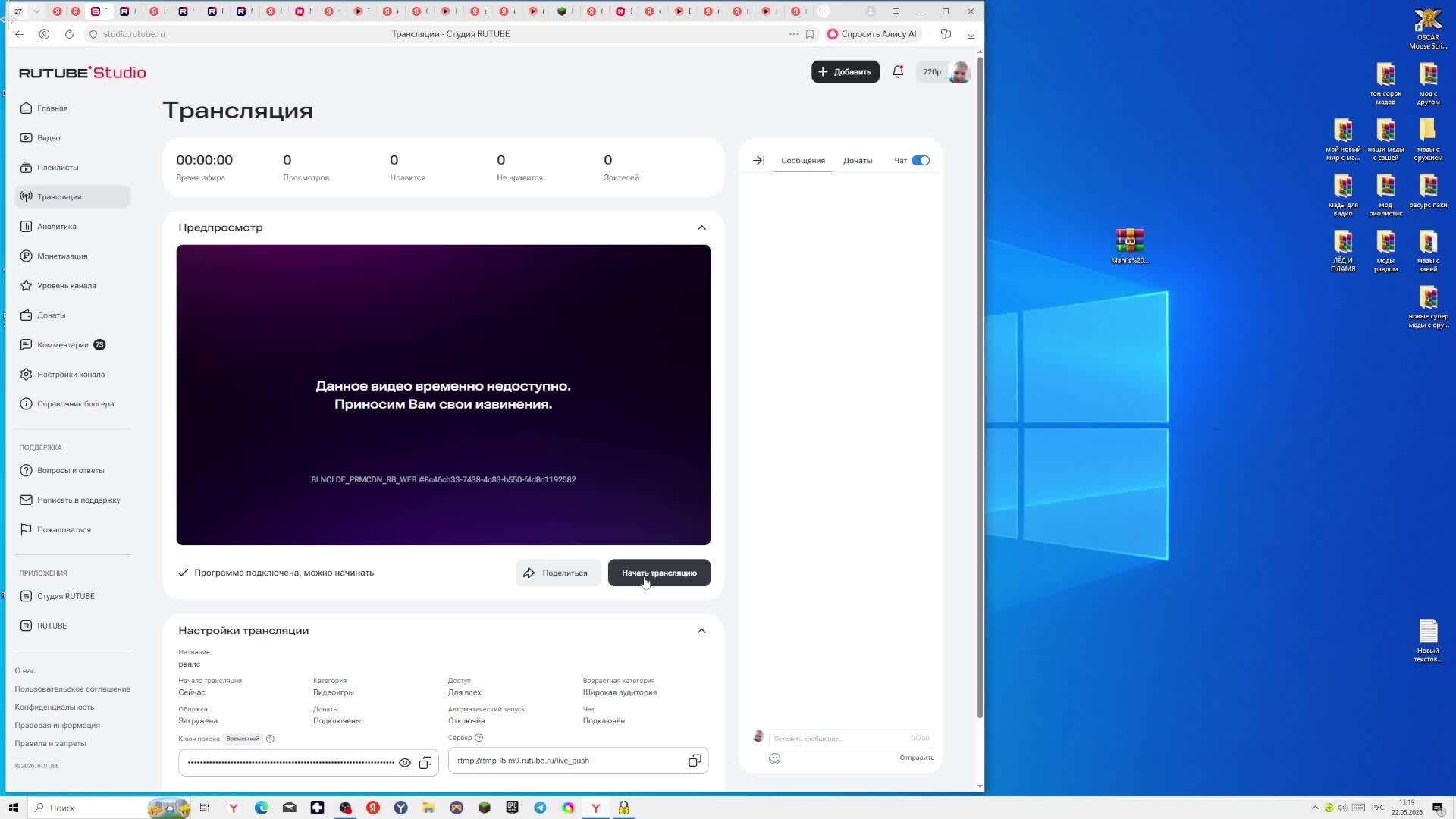
Task: Select the Mahi's archive on the desktop
Action: pyautogui.click(x=1130, y=247)
